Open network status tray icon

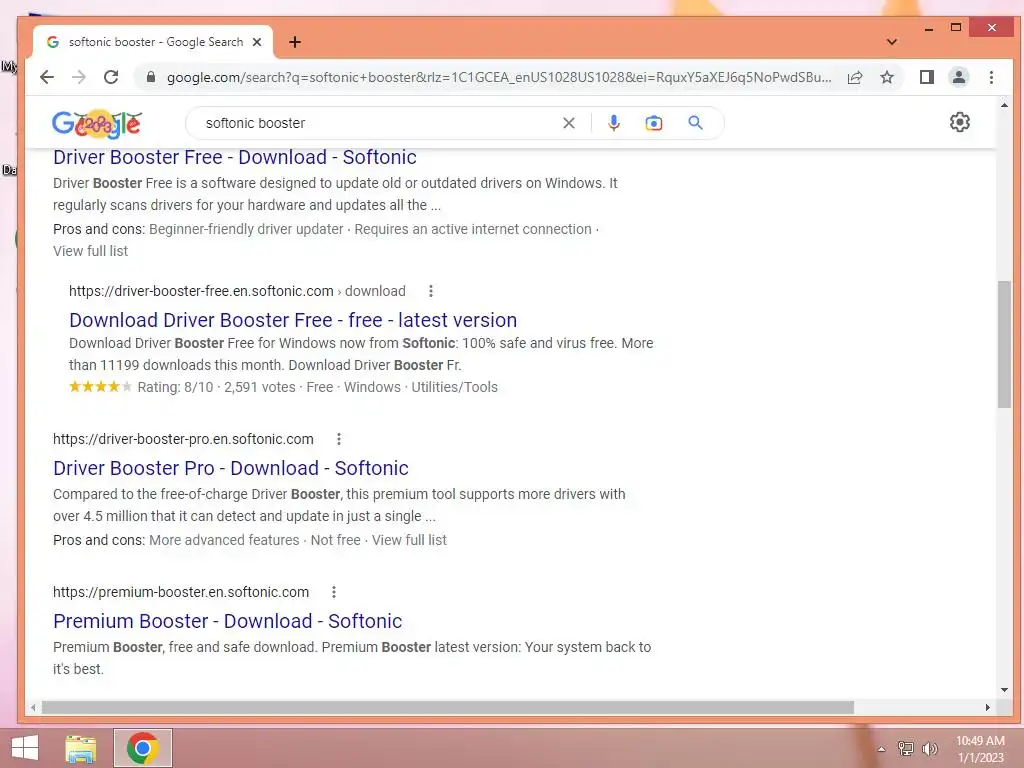pos(905,748)
